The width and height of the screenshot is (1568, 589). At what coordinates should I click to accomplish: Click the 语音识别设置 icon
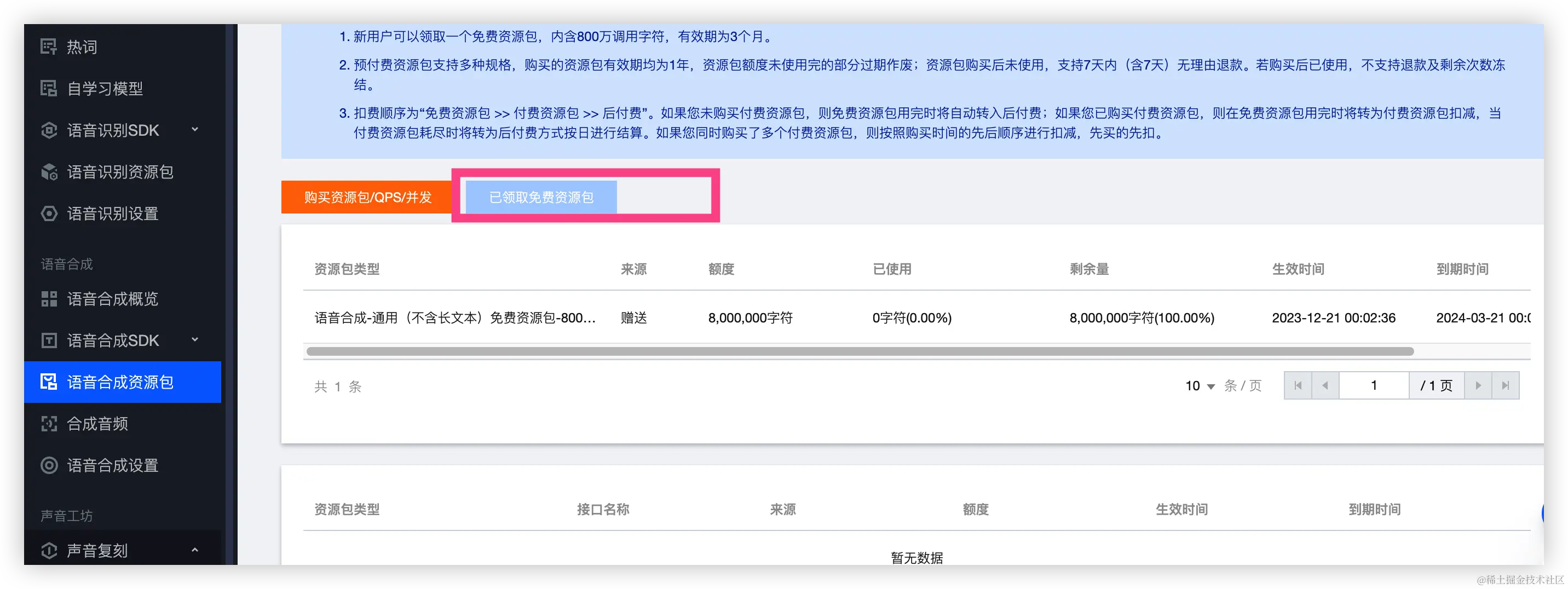coord(49,213)
